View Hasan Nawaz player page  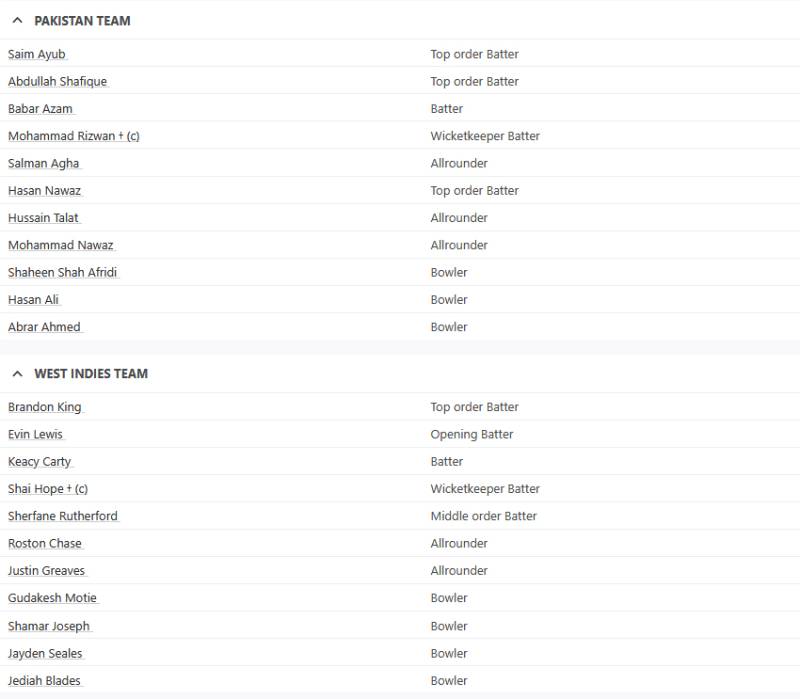tap(44, 190)
